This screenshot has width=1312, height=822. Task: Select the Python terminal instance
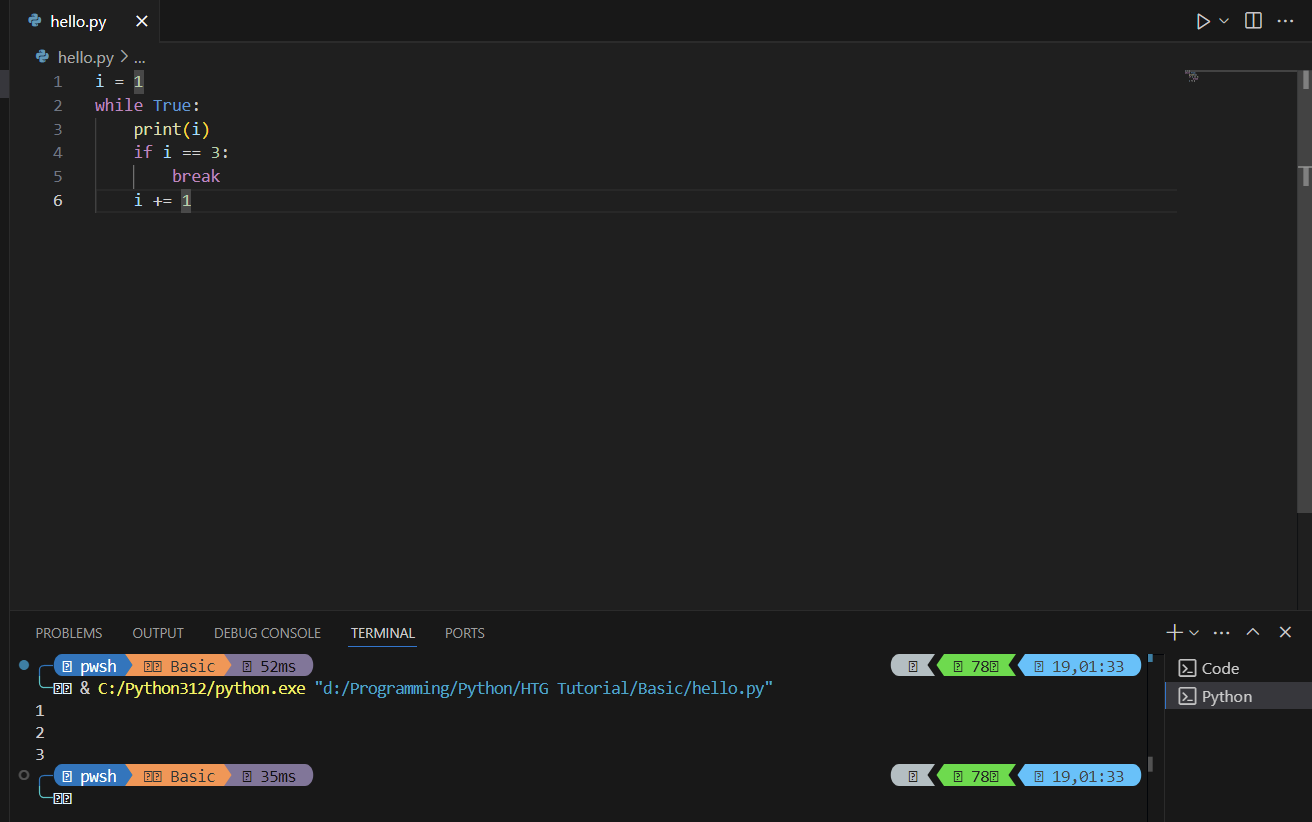coord(1226,696)
